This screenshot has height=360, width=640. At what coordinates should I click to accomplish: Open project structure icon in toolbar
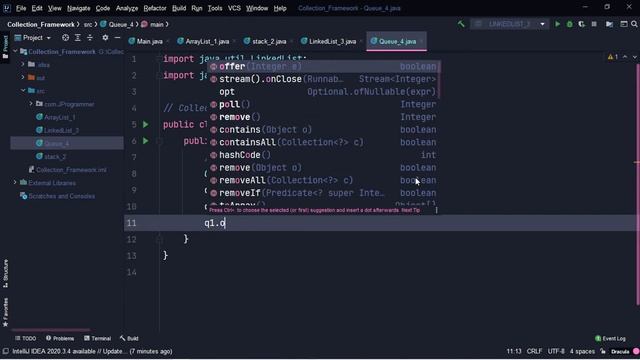609,24
